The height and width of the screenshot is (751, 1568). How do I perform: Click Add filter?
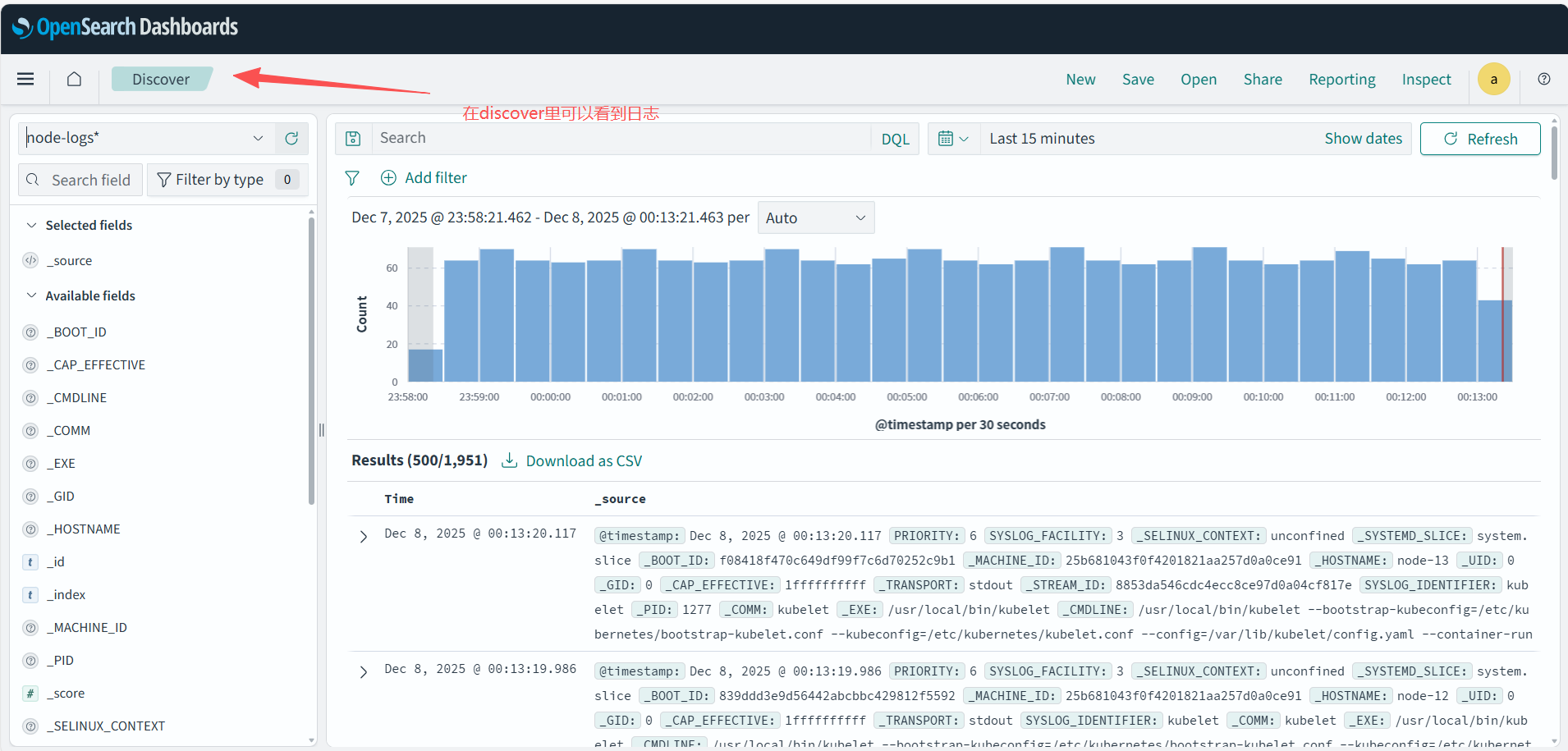point(424,178)
